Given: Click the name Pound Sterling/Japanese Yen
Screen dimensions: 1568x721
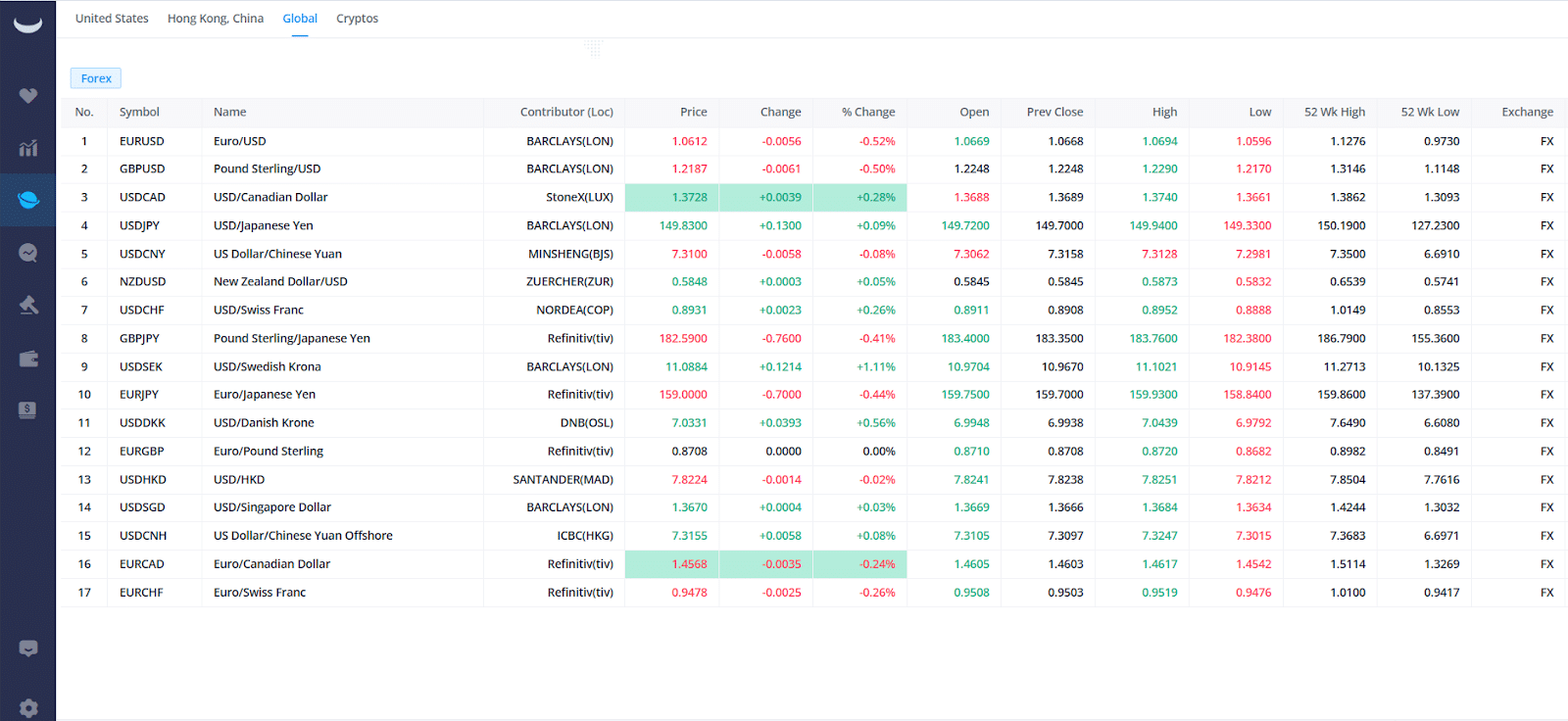Looking at the screenshot, I should pyautogui.click(x=292, y=339).
